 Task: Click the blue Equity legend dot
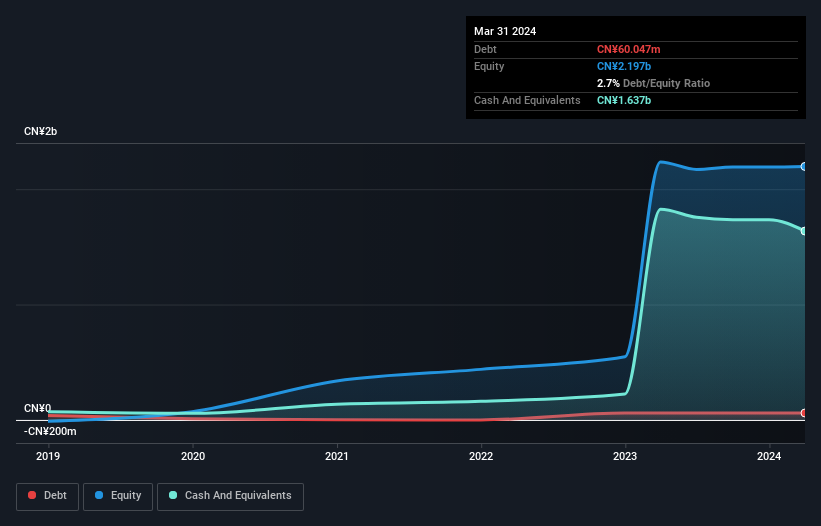pos(99,495)
